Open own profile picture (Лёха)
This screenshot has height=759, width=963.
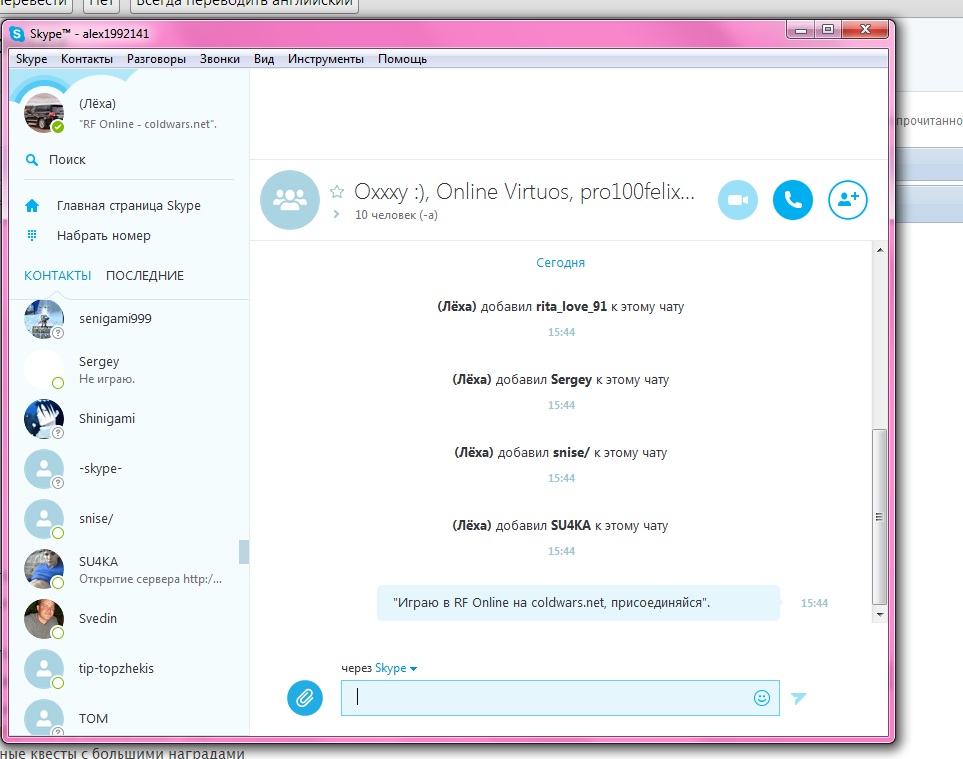tap(44, 113)
